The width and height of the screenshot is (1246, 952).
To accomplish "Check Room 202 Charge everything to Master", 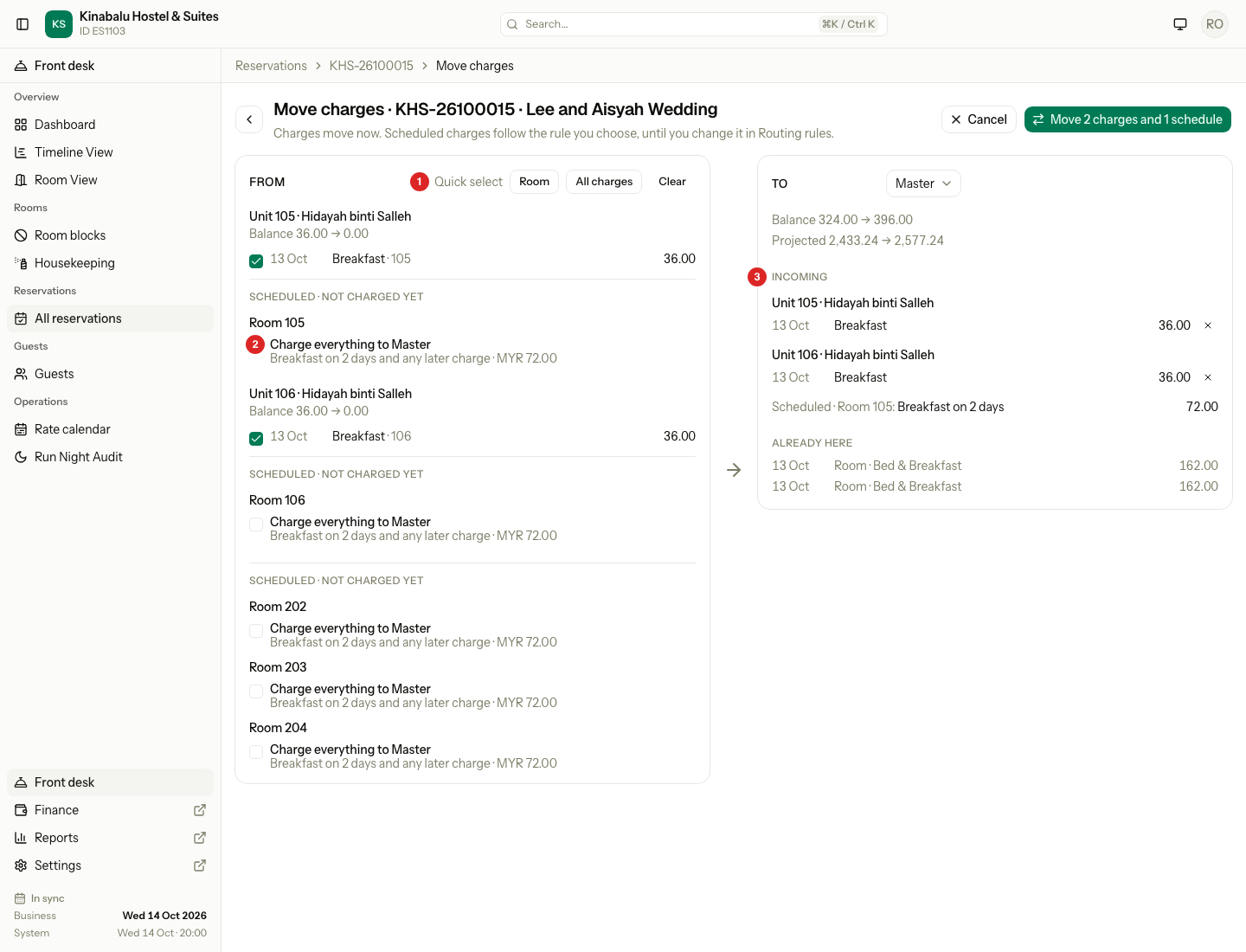I will pyautogui.click(x=256, y=631).
